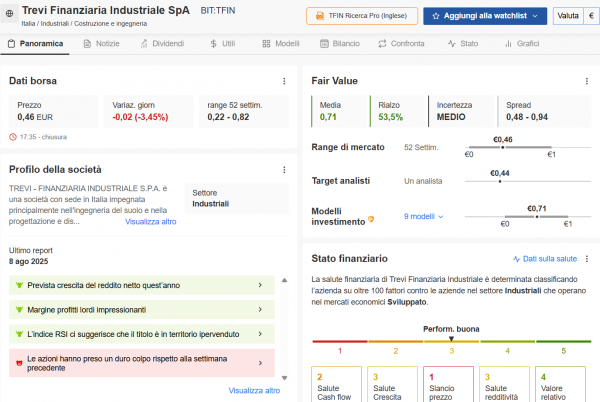Click the globe icon beside the company name
This screenshot has width=600, height=402.
tap(10, 15)
